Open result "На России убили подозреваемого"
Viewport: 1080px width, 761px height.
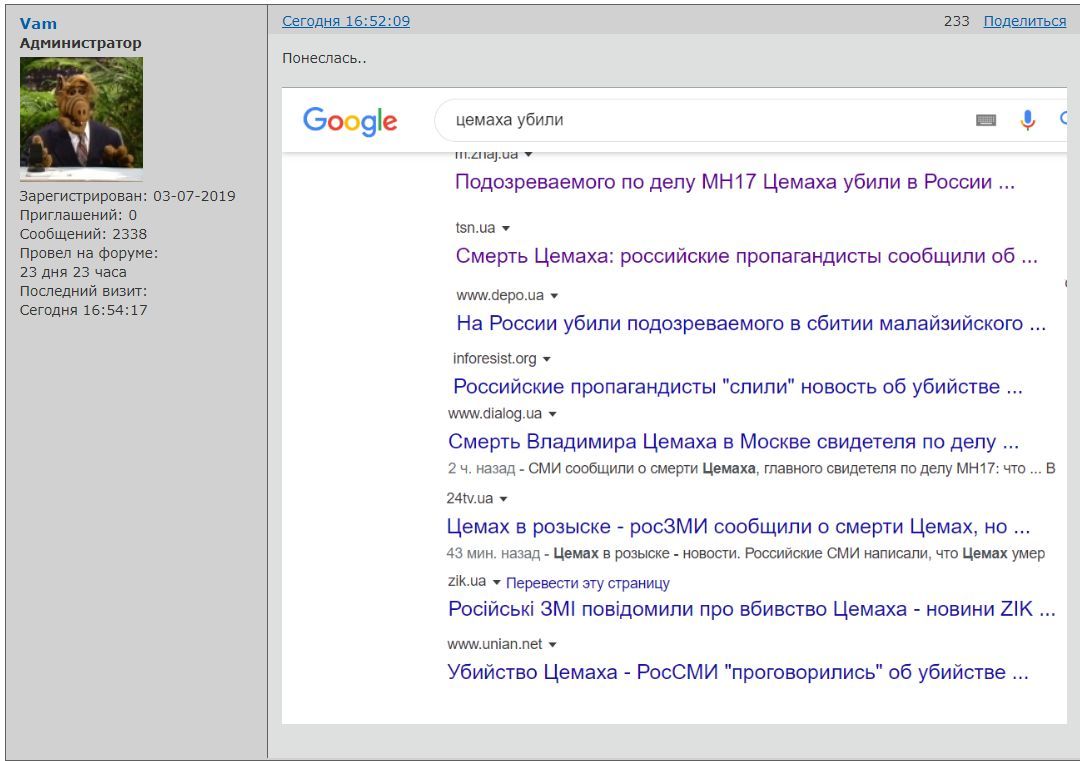tap(751, 323)
